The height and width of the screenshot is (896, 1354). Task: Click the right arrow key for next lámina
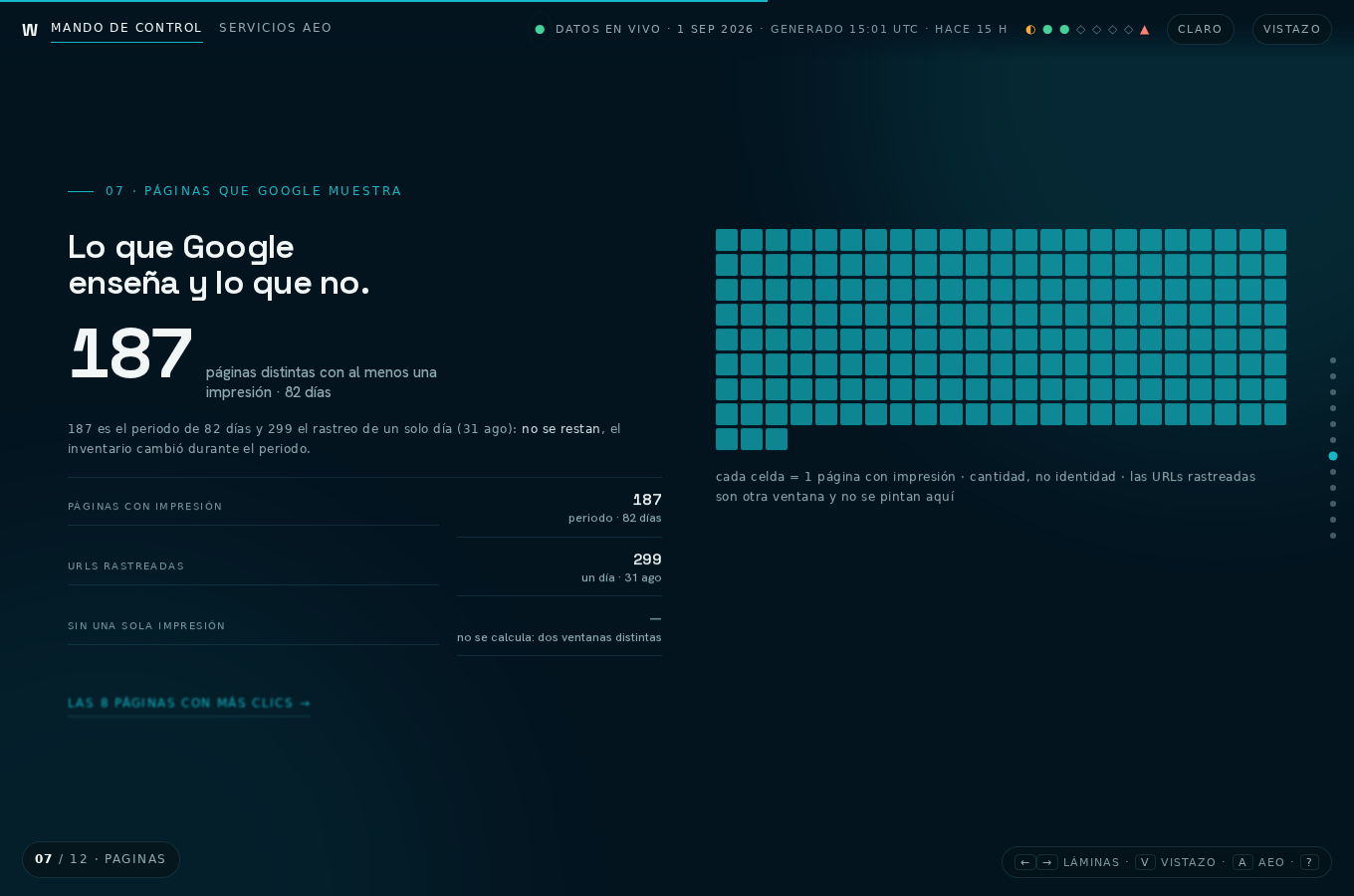1047,862
